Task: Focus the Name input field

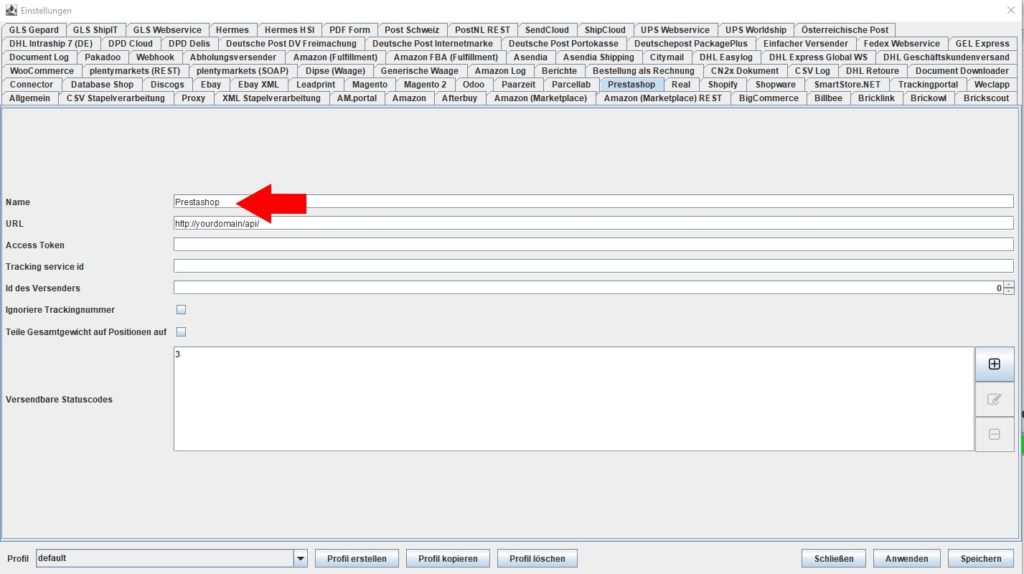Action: click(593, 202)
